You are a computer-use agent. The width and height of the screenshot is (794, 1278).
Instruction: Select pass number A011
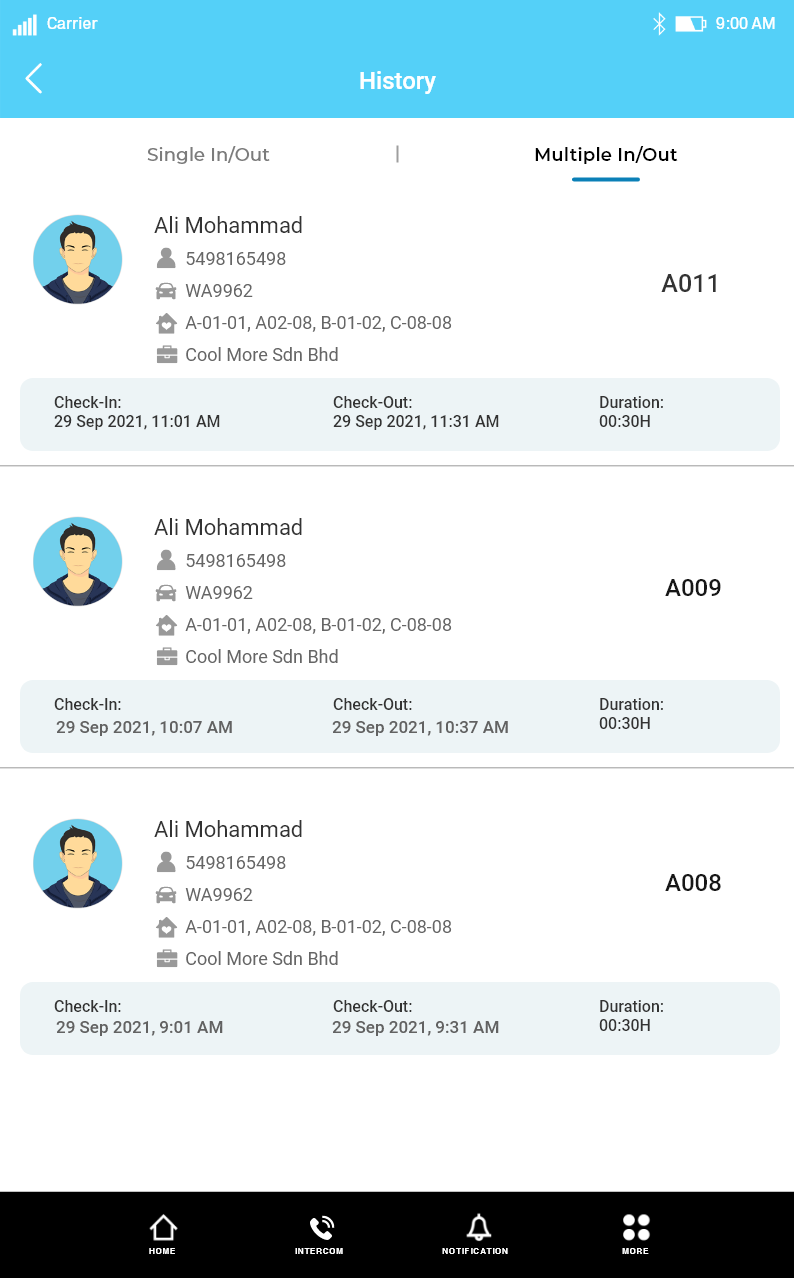[691, 284]
